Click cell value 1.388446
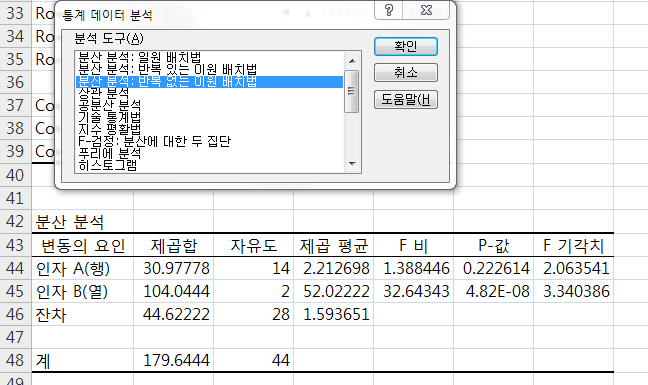The width and height of the screenshot is (648, 385). click(x=413, y=269)
